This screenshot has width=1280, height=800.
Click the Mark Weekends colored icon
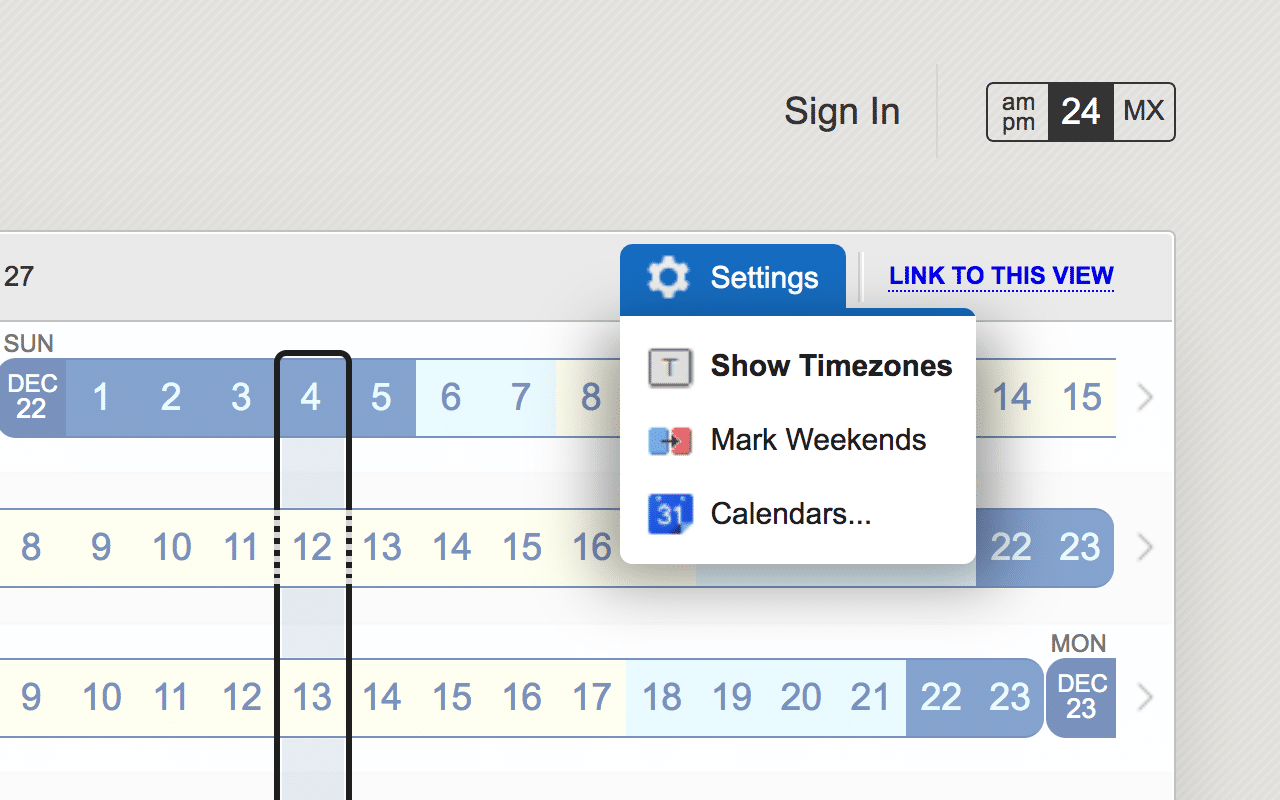670,440
